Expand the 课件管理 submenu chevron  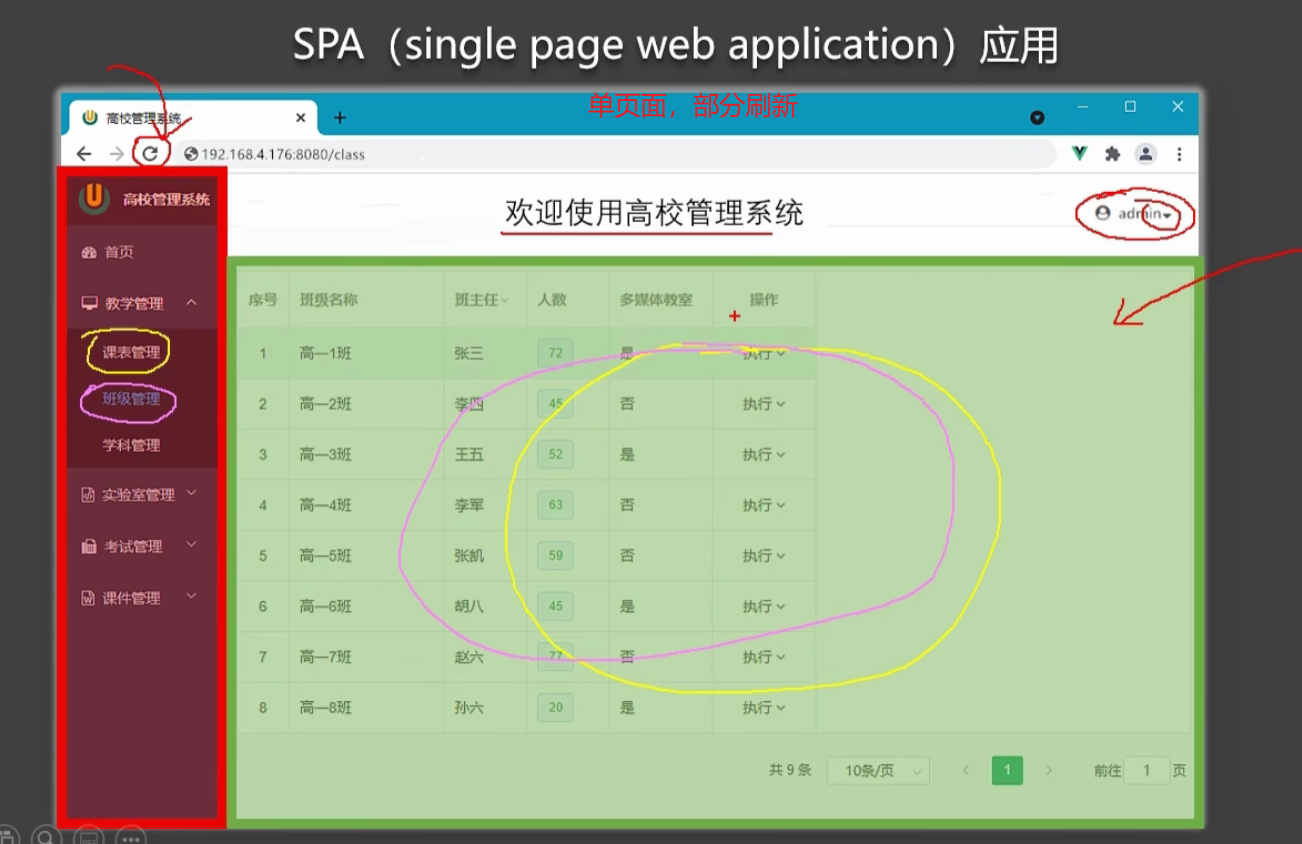pyautogui.click(x=191, y=597)
